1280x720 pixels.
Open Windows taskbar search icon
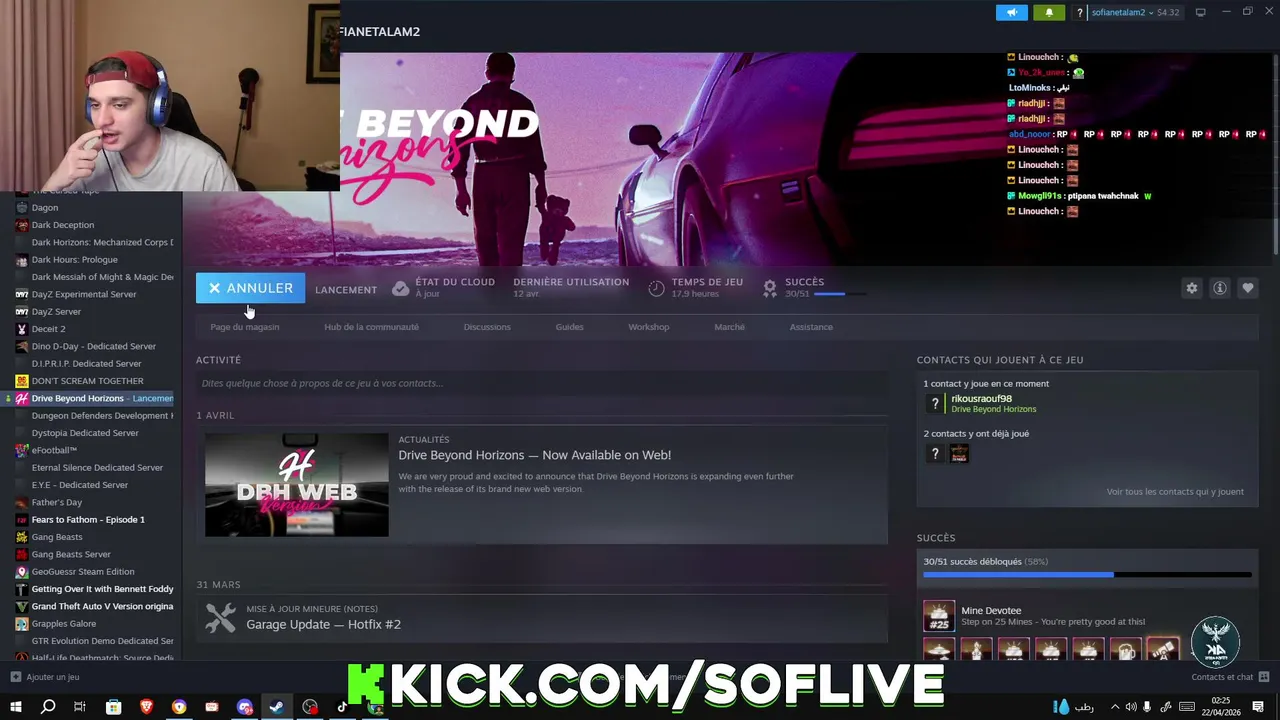48,707
